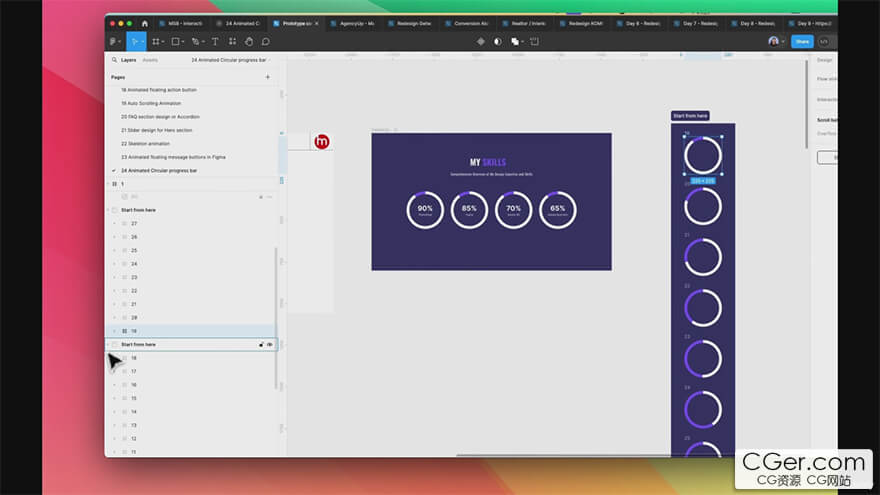Select layer 16 in layers list

tap(191, 385)
